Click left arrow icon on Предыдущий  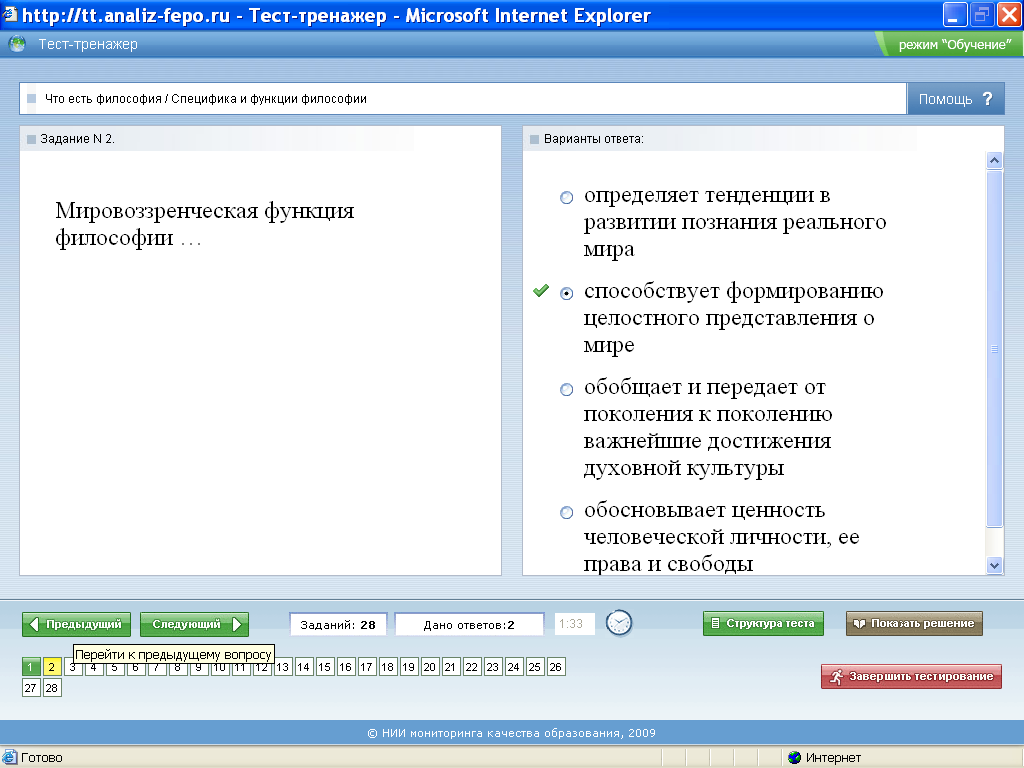point(35,624)
